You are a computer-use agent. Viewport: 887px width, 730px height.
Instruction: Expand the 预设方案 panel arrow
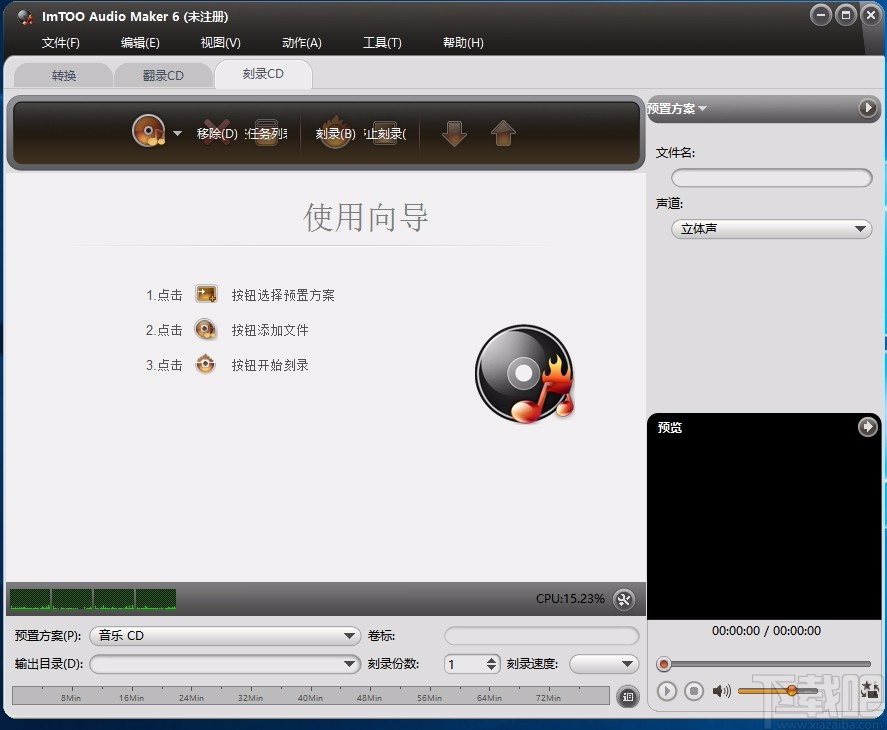tap(869, 108)
